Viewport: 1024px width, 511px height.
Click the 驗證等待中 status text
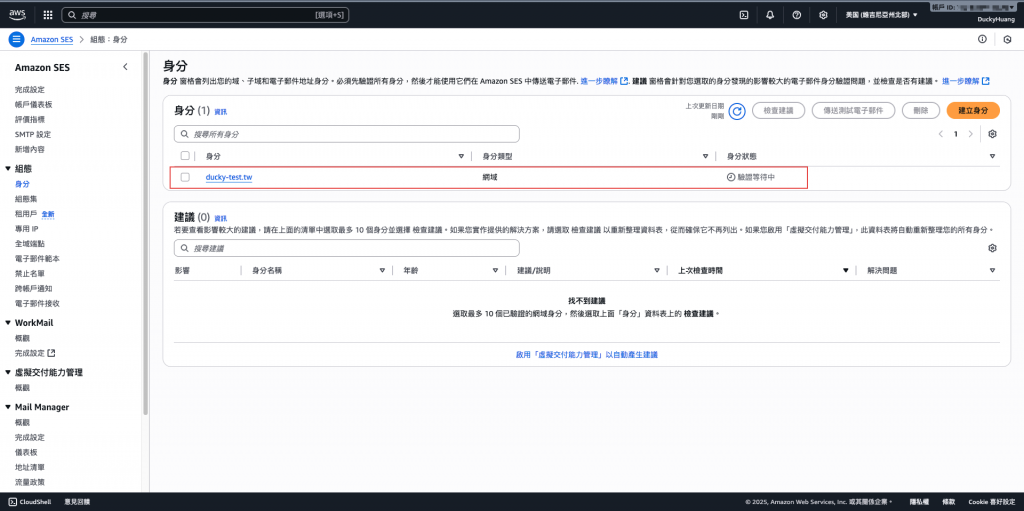click(756, 177)
